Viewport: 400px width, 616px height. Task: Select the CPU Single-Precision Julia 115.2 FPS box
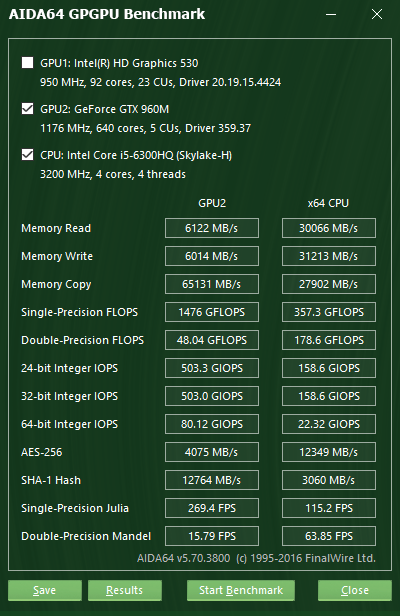(x=329, y=508)
